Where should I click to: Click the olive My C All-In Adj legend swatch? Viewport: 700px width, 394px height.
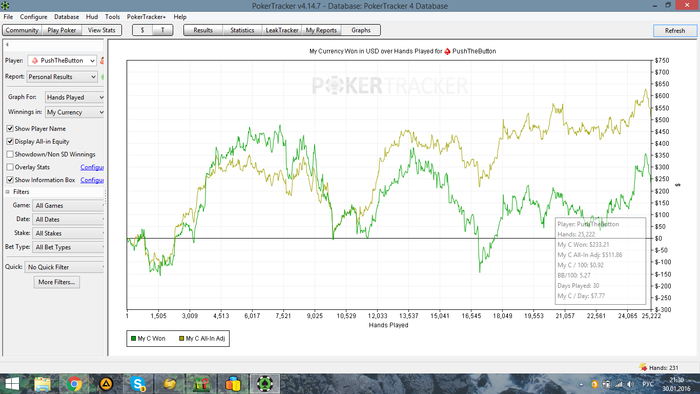181,339
